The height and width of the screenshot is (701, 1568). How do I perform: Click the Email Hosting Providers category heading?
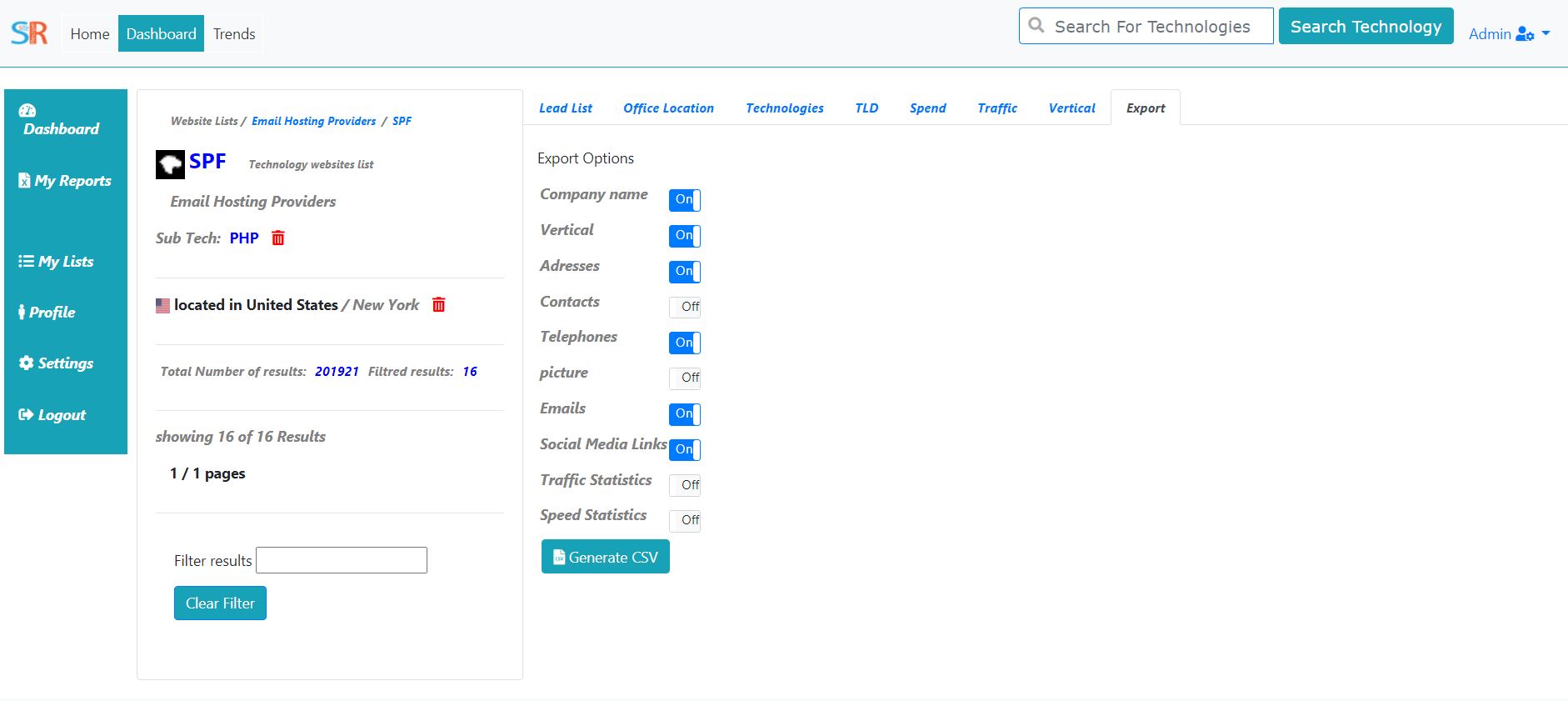pos(253,202)
